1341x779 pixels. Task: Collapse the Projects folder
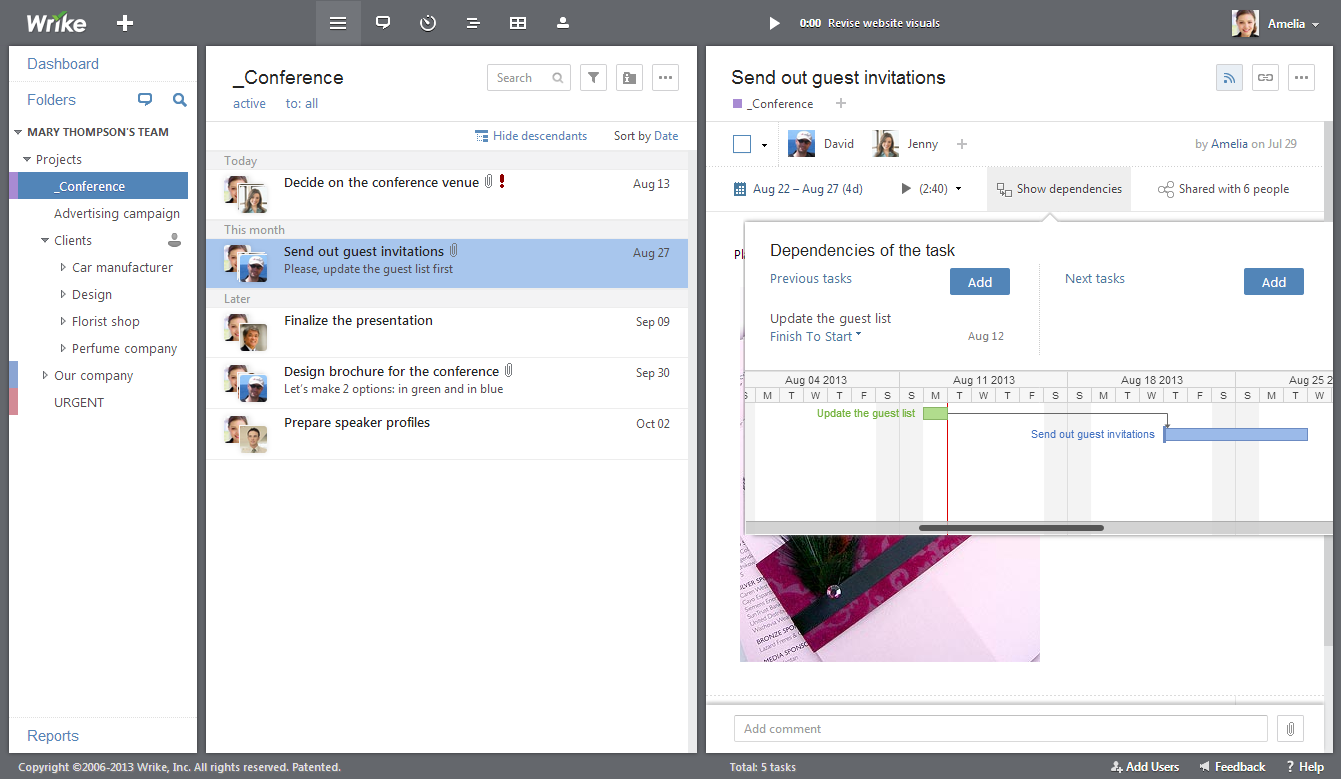pos(27,160)
